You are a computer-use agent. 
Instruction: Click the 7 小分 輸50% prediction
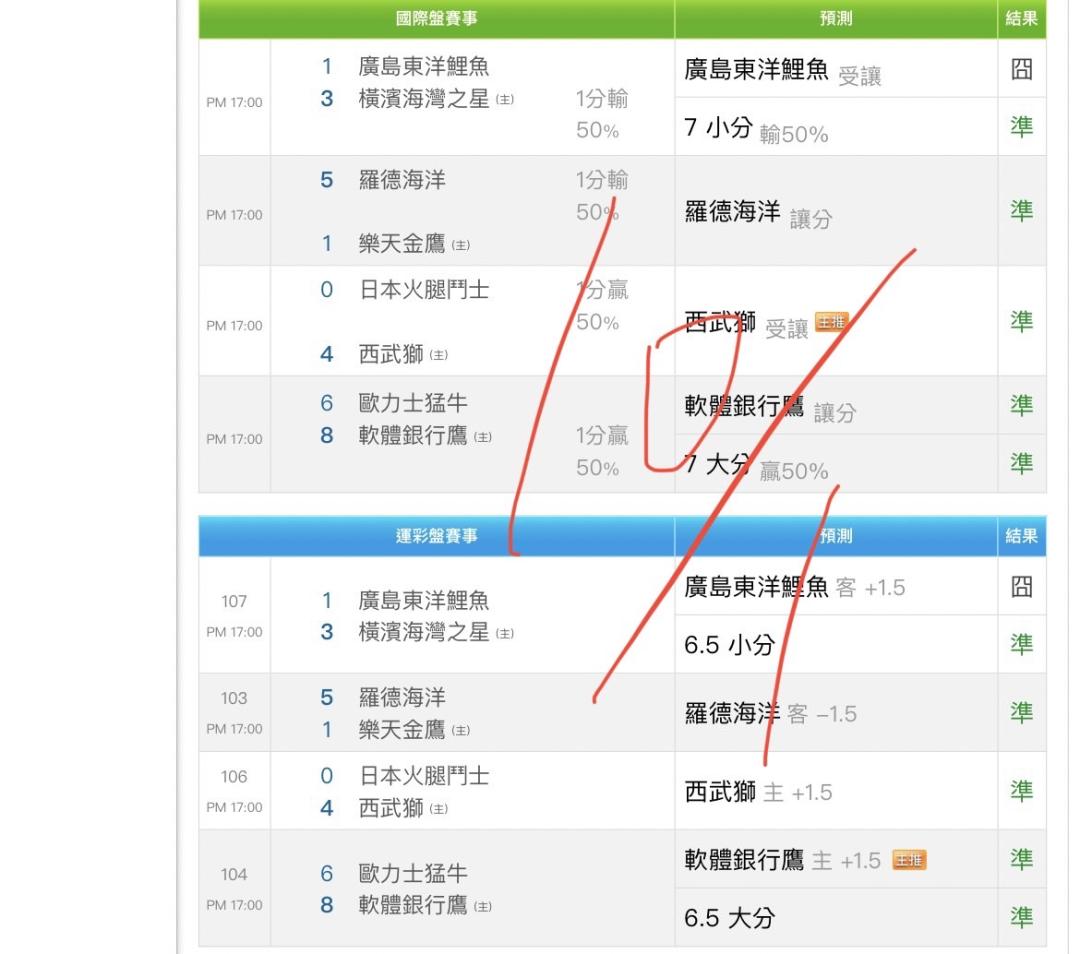click(756, 129)
